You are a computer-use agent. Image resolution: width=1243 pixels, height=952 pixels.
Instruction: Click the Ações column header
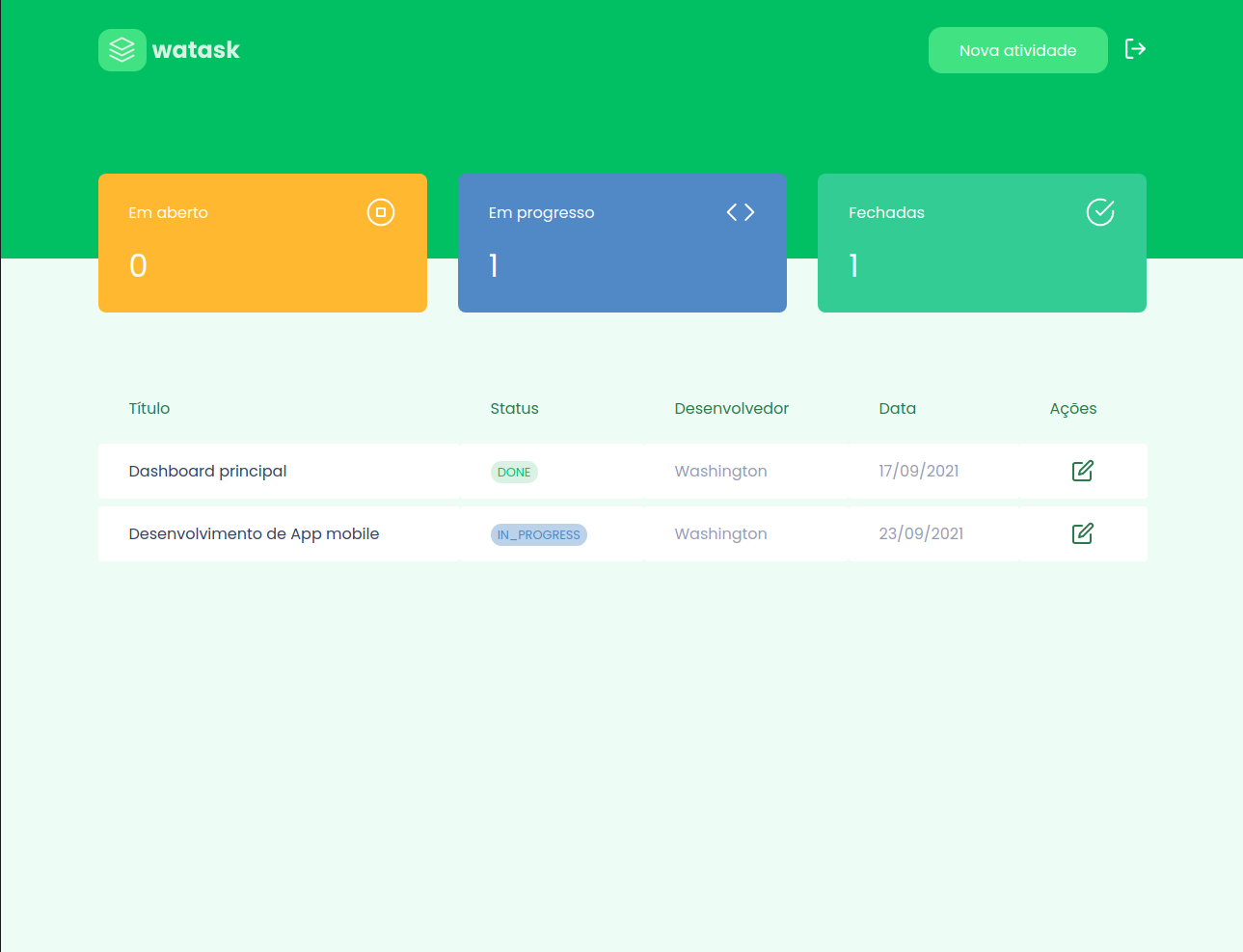coord(1073,409)
